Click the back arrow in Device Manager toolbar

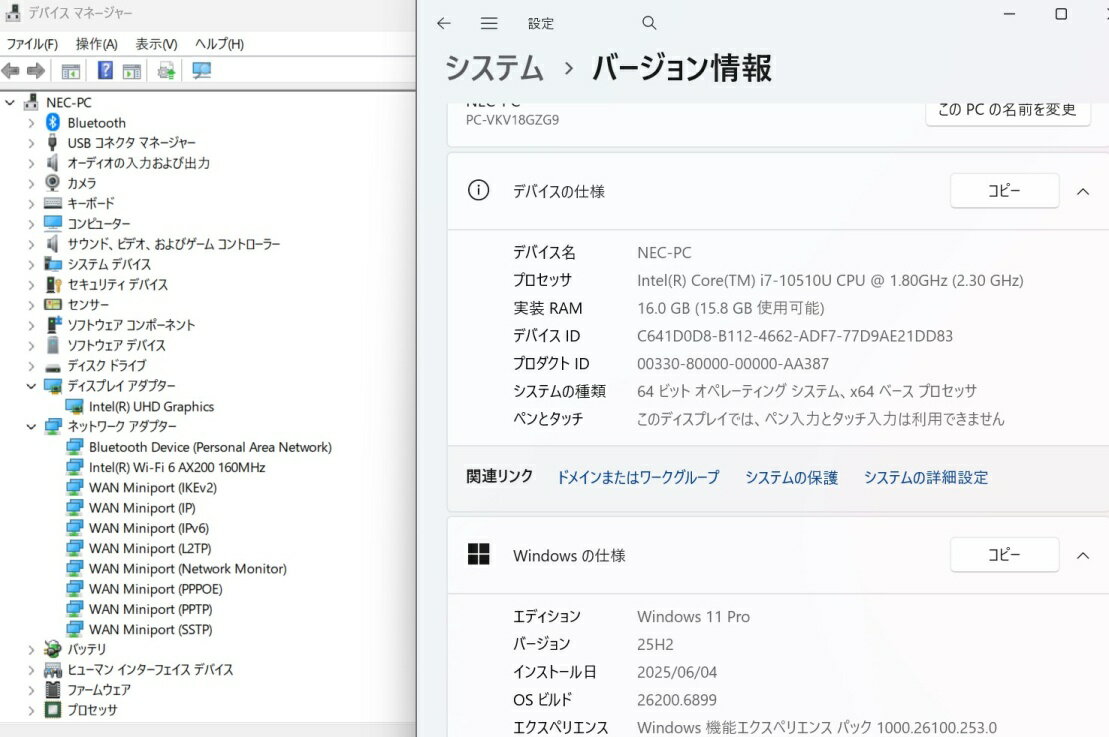point(11,71)
